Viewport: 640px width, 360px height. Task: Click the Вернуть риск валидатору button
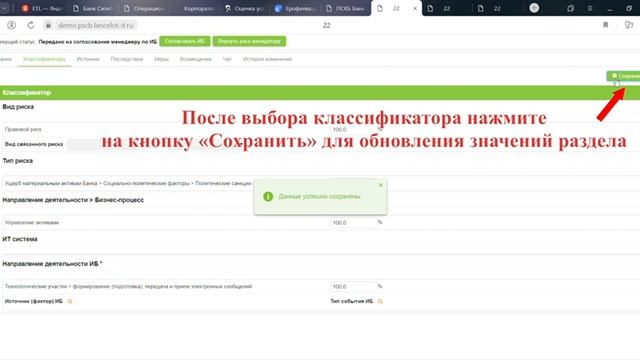[249, 41]
